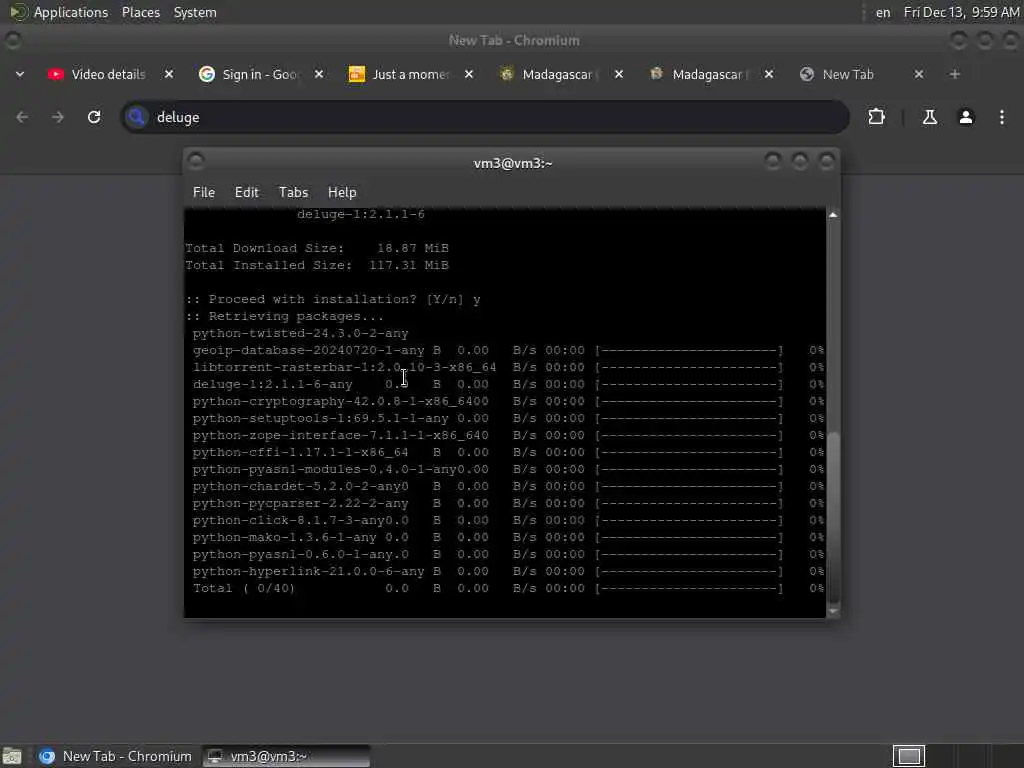This screenshot has width=1024, height=768.
Task: Click the 'Total ( 0/40)' progress line
Action: [507, 588]
